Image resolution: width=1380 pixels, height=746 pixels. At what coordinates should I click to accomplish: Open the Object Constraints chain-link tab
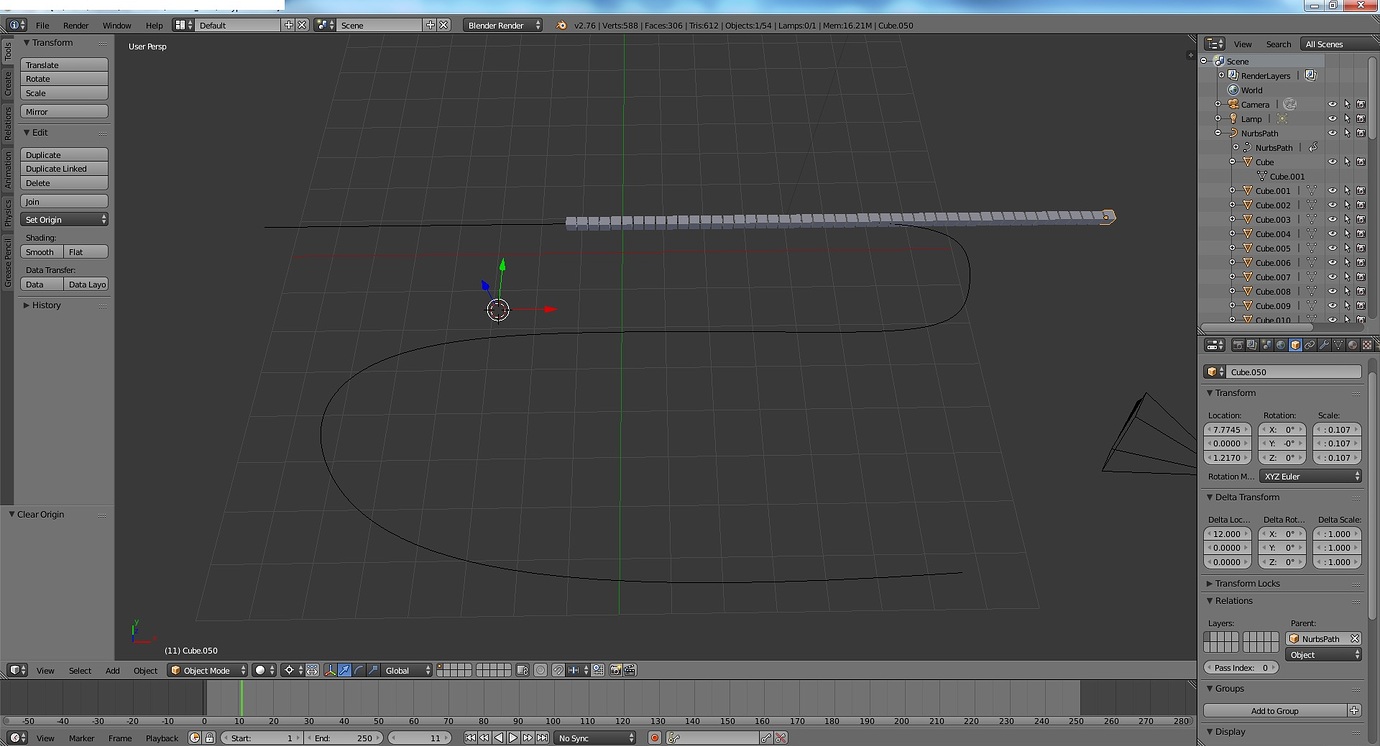[x=1310, y=345]
